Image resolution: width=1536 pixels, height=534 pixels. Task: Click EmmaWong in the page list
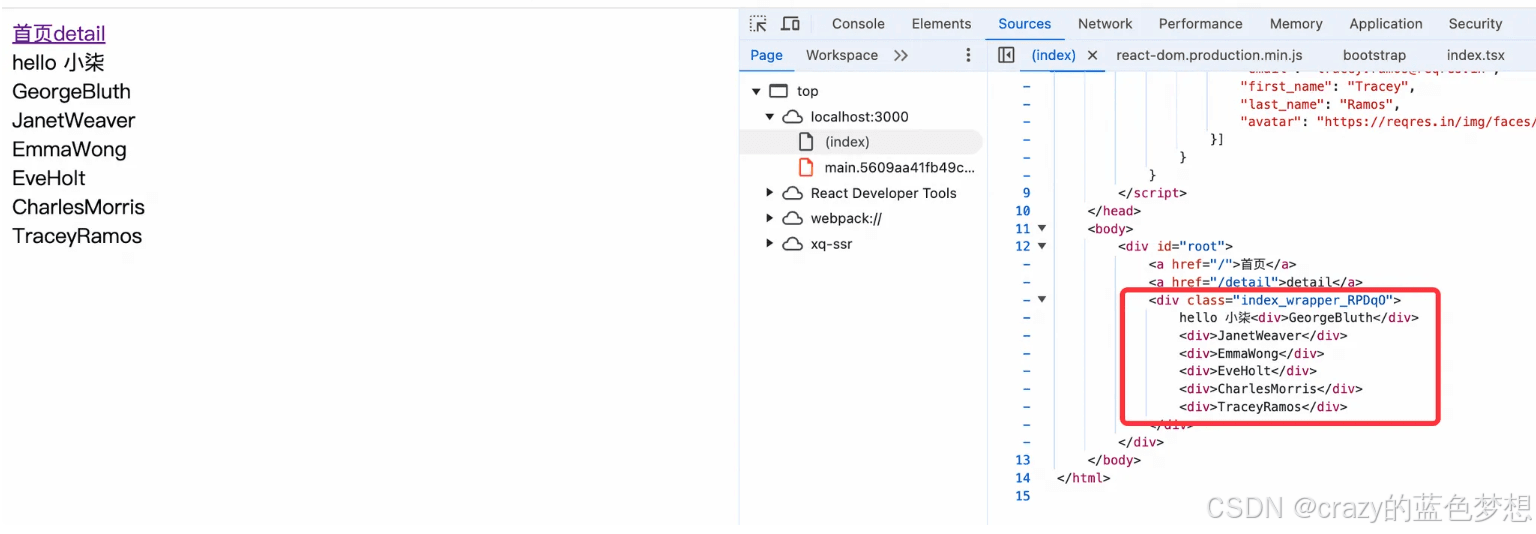click(69, 150)
